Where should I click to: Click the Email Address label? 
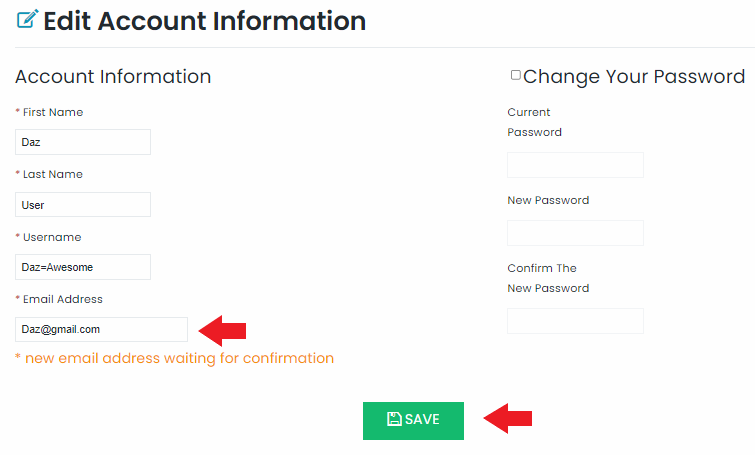tap(63, 299)
